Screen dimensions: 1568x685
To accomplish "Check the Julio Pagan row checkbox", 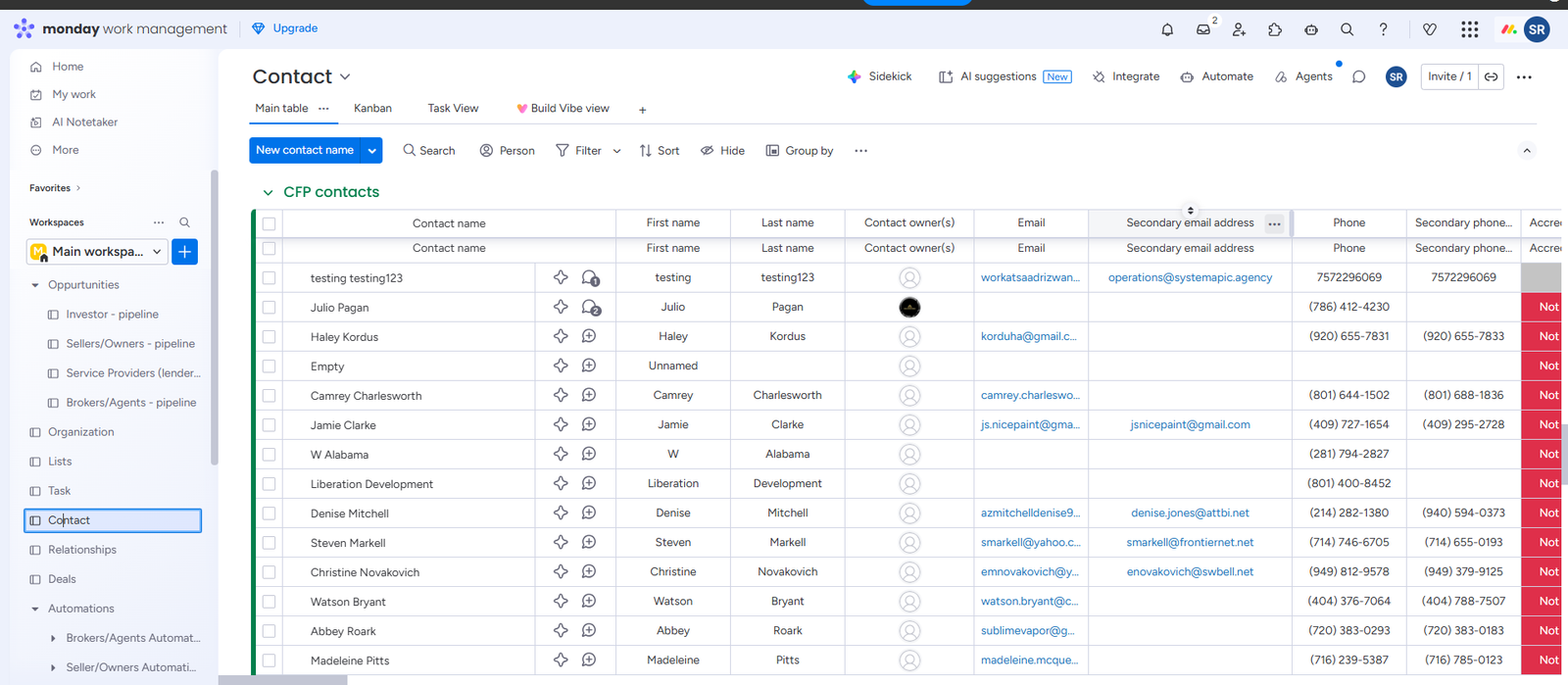I will pos(269,308).
